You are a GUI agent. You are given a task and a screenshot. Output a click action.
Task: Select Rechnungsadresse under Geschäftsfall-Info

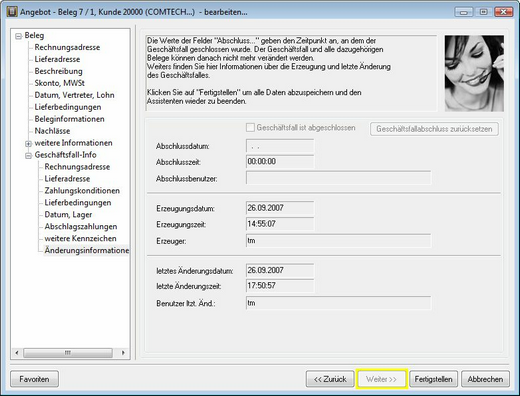click(77, 167)
